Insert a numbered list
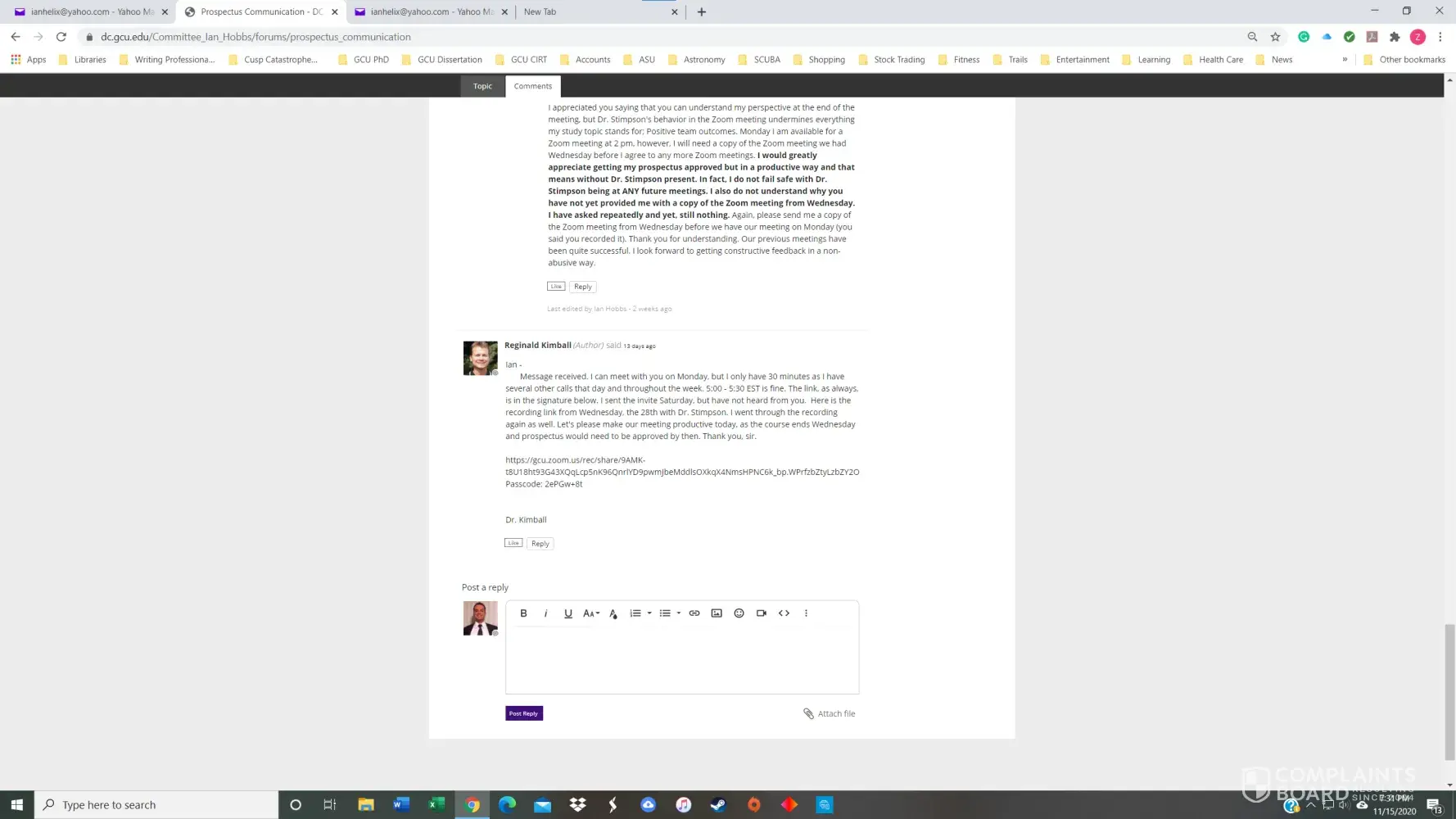The height and width of the screenshot is (819, 1456). click(635, 613)
